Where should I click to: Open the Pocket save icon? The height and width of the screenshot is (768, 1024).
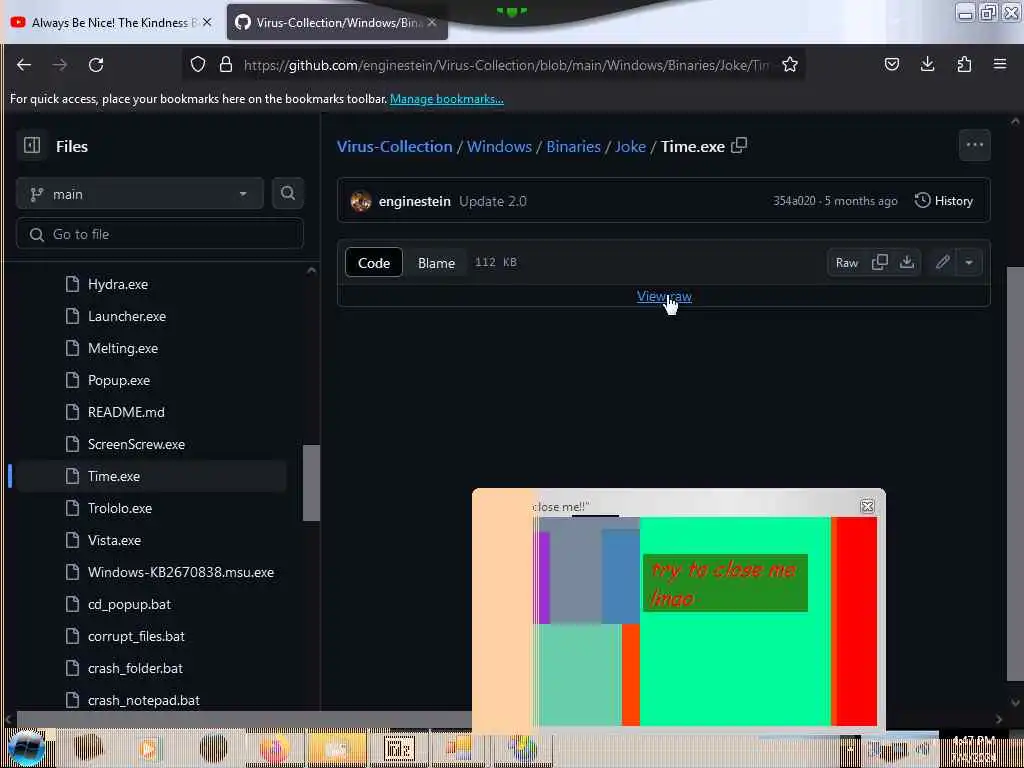pyautogui.click(x=891, y=65)
